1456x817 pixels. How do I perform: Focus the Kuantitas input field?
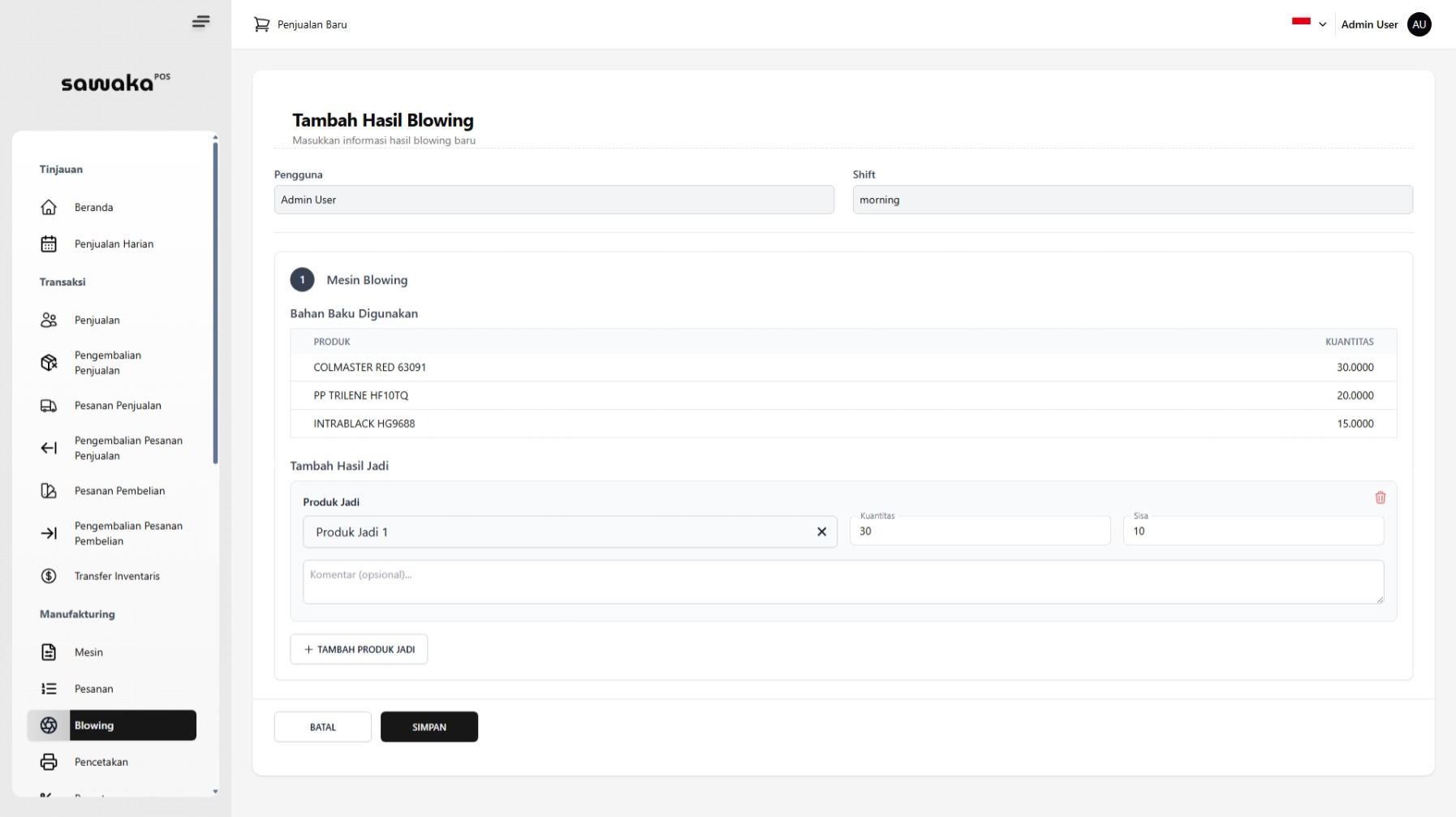tap(979, 531)
